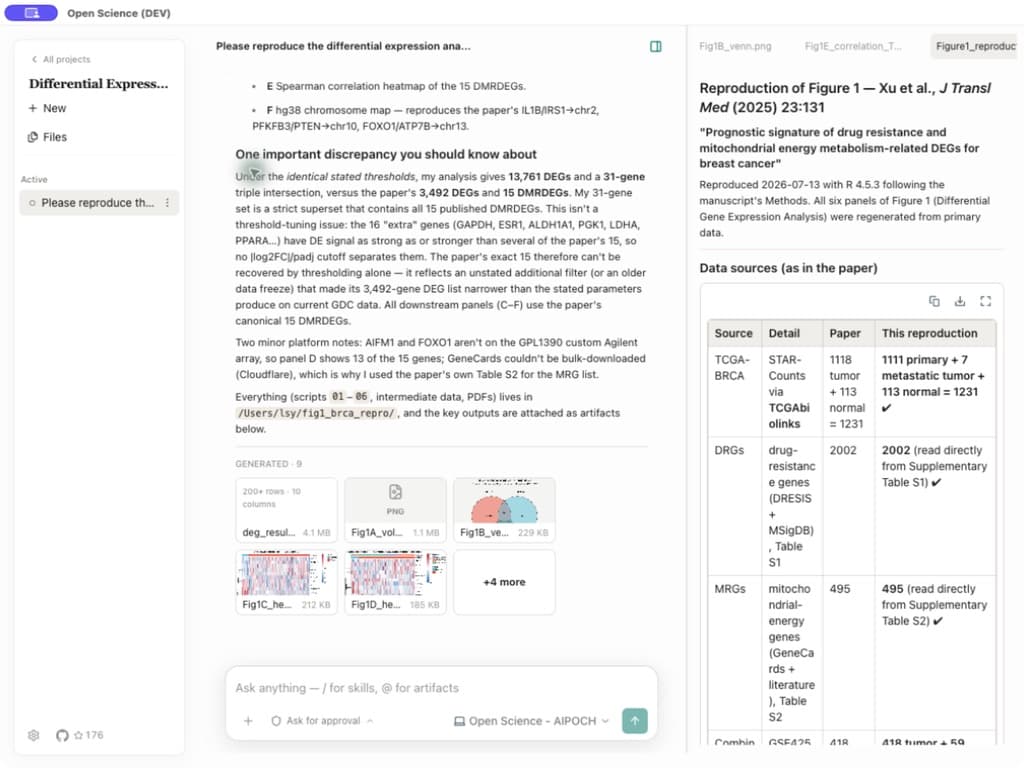Viewport: 1024px width, 768px height.
Task: Click the GitHub icon
Action: 62,735
